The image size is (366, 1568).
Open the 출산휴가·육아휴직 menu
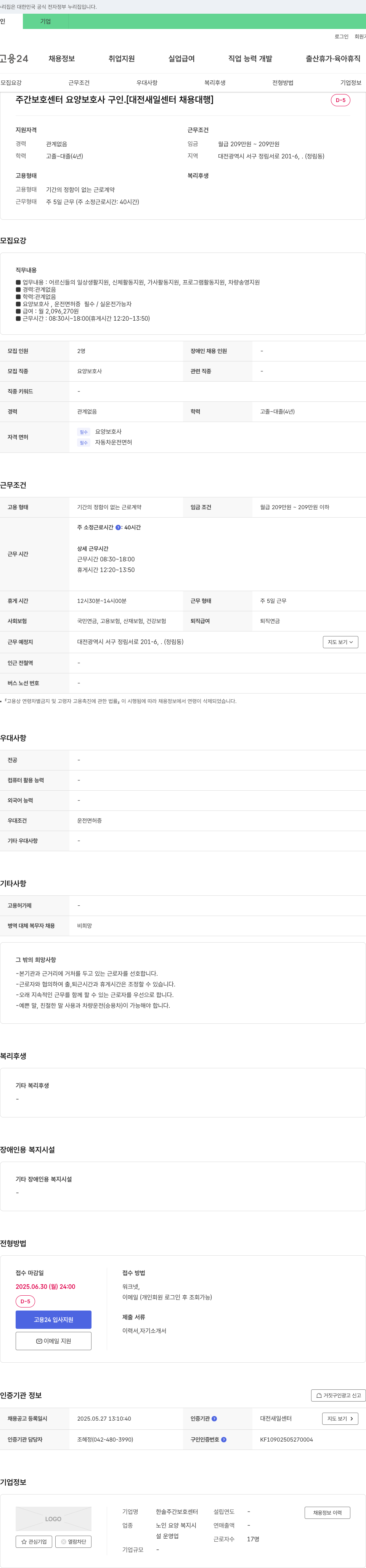(332, 58)
